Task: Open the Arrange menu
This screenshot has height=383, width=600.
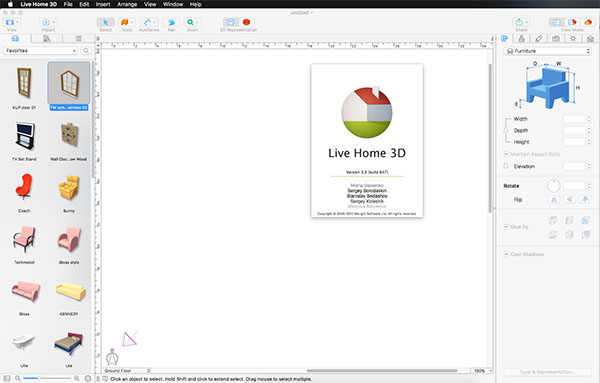Action: click(127, 4)
